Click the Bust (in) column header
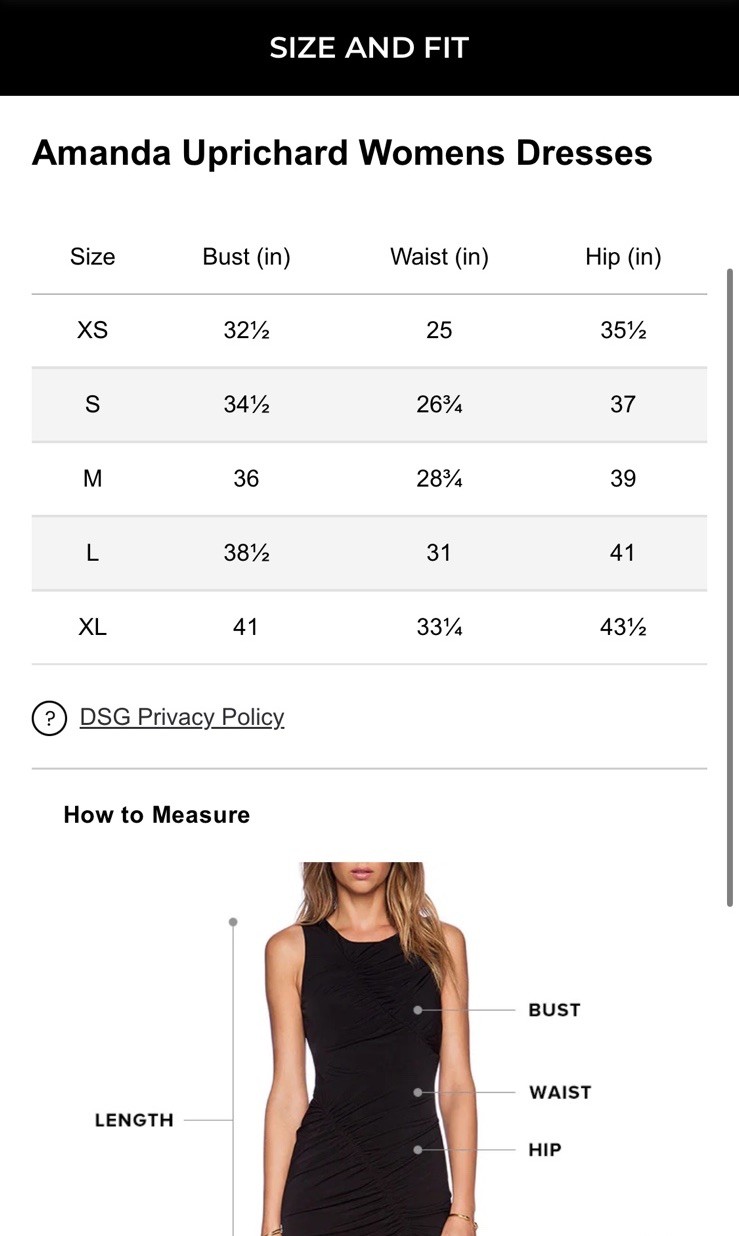 tap(246, 257)
